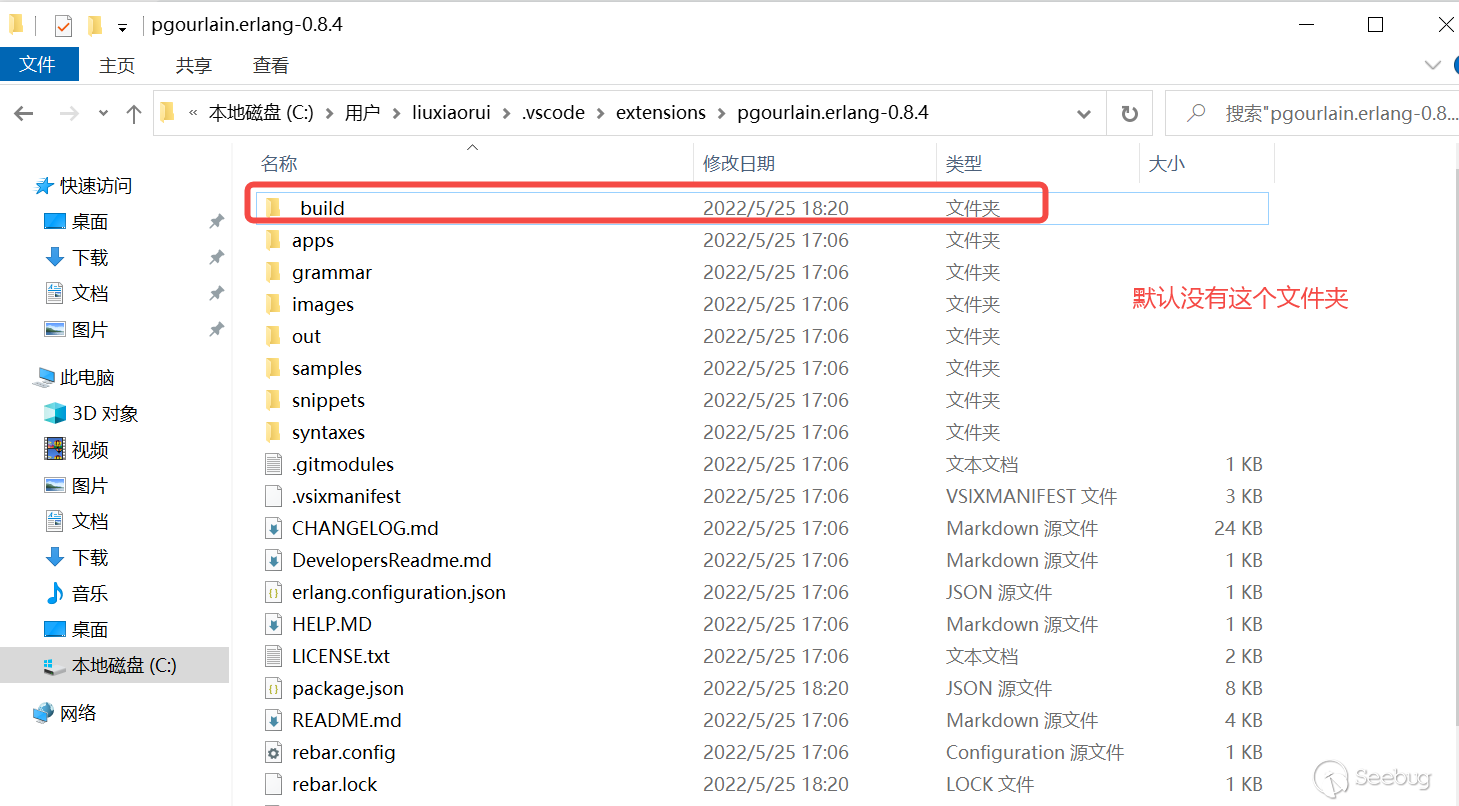
Task: Select 此电脑 in the navigation pane
Action: [x=87, y=378]
